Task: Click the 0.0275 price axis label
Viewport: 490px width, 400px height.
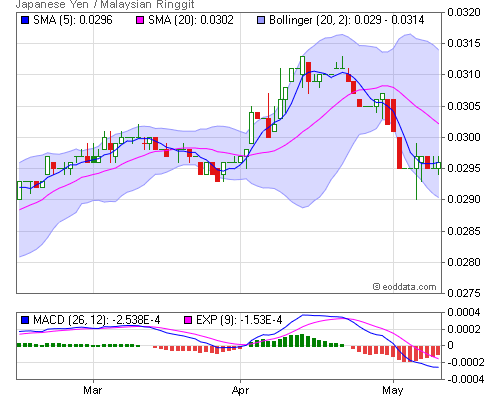Action: point(464,293)
